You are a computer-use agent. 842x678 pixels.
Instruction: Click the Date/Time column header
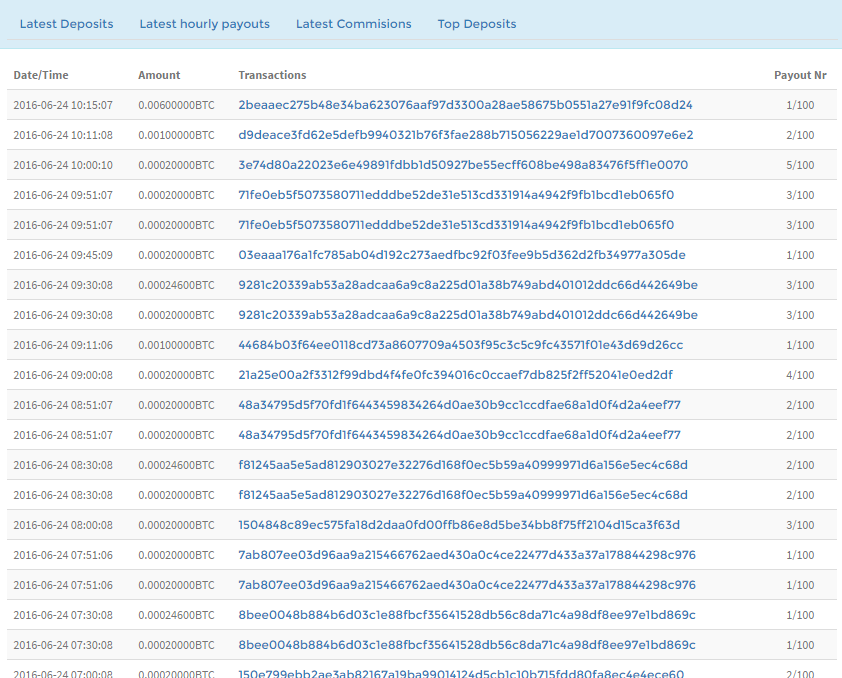tap(41, 75)
